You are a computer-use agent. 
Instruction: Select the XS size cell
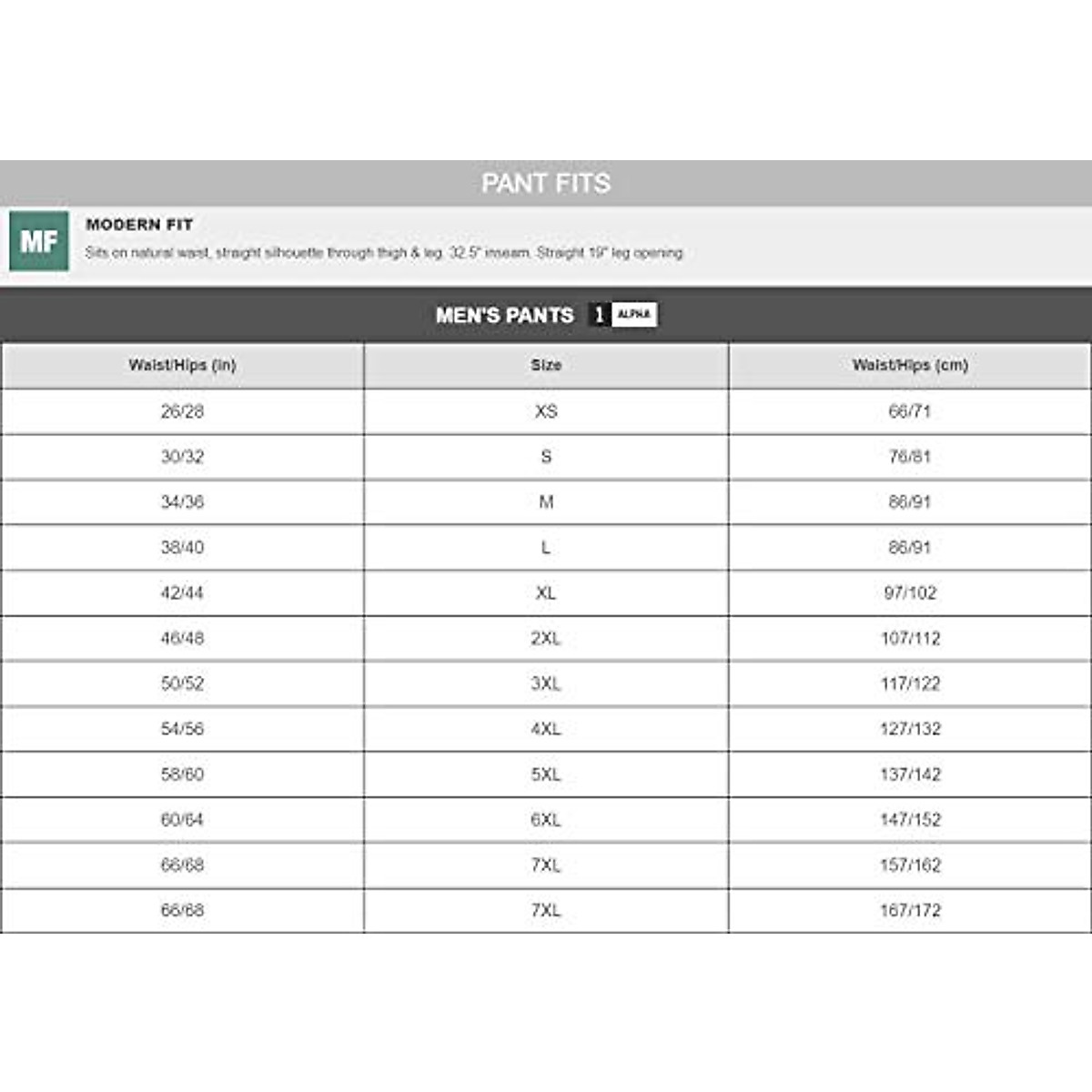(546, 411)
